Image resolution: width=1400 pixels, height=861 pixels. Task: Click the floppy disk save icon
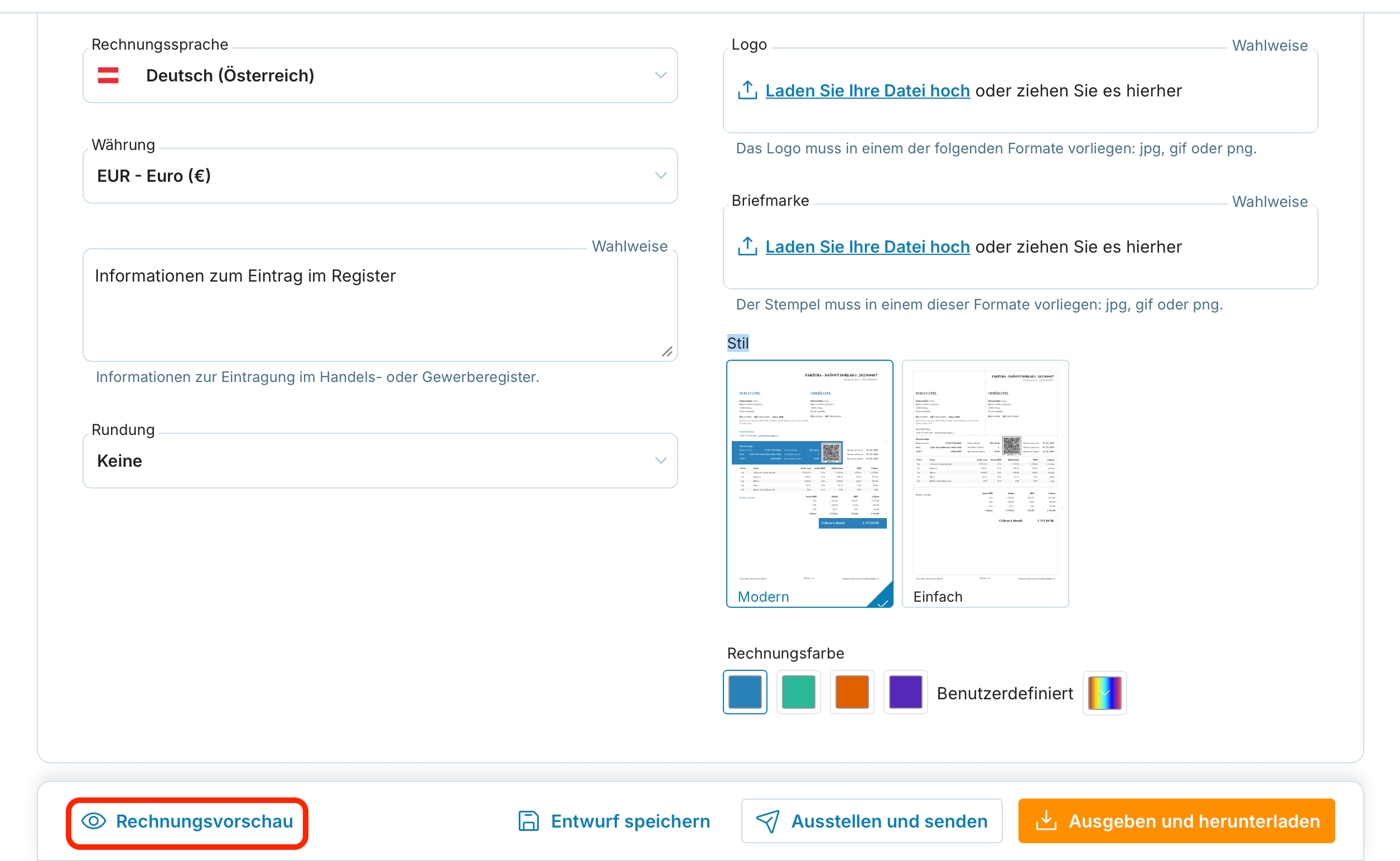pos(529,821)
